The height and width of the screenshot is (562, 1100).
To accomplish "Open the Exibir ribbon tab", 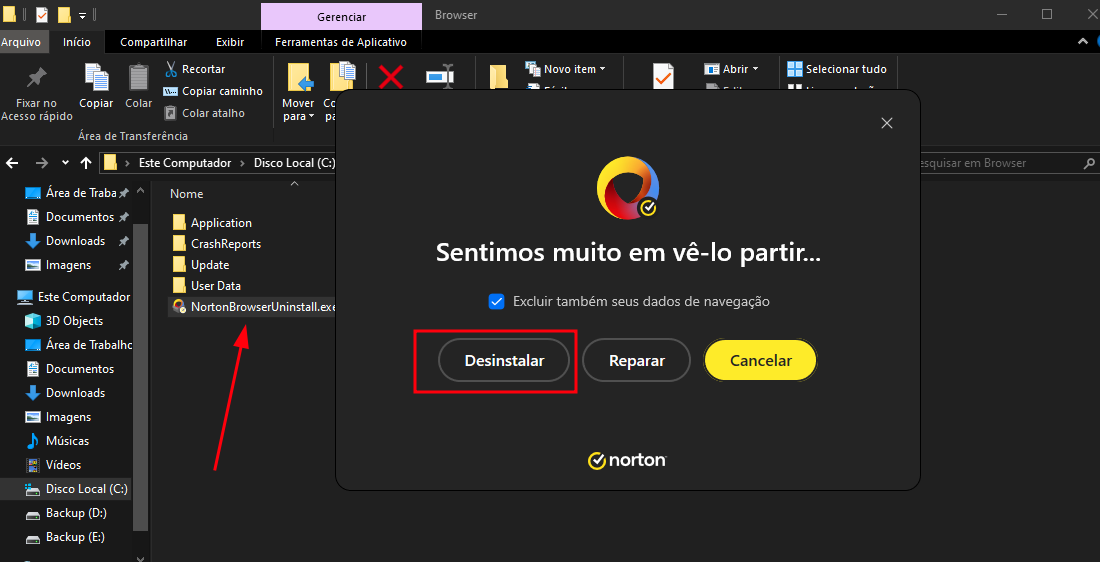I will coord(230,42).
